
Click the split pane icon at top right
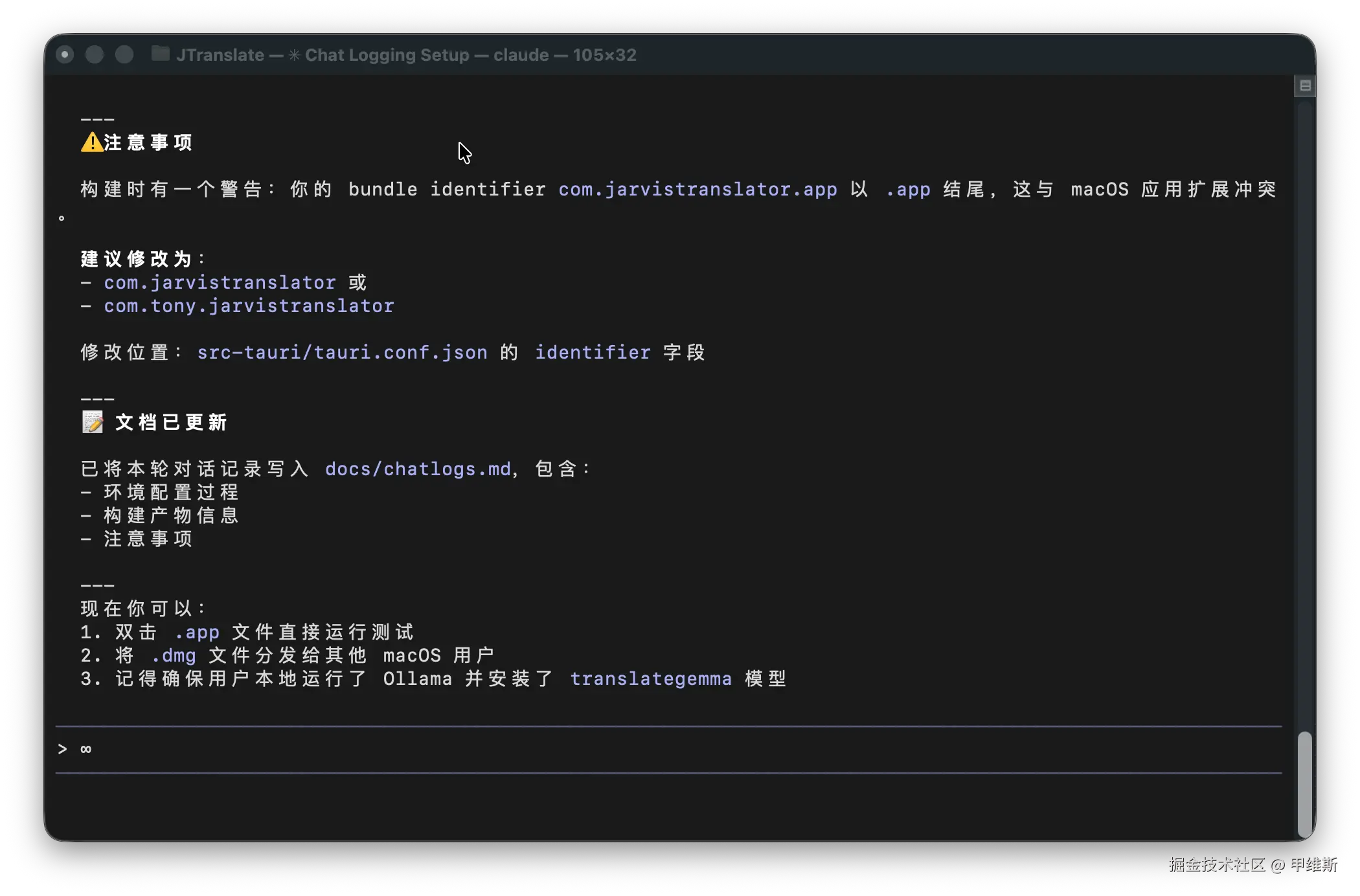[x=1305, y=85]
